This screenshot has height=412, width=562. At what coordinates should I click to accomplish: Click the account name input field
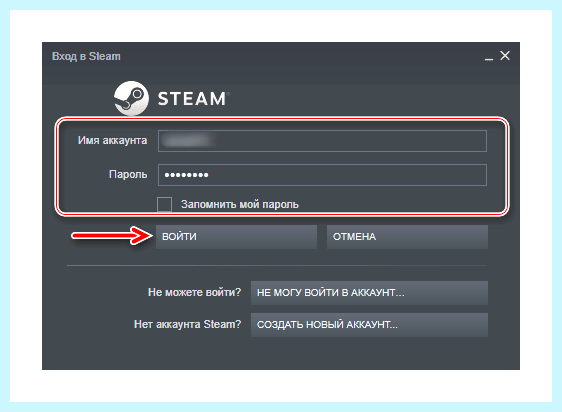[322, 141]
